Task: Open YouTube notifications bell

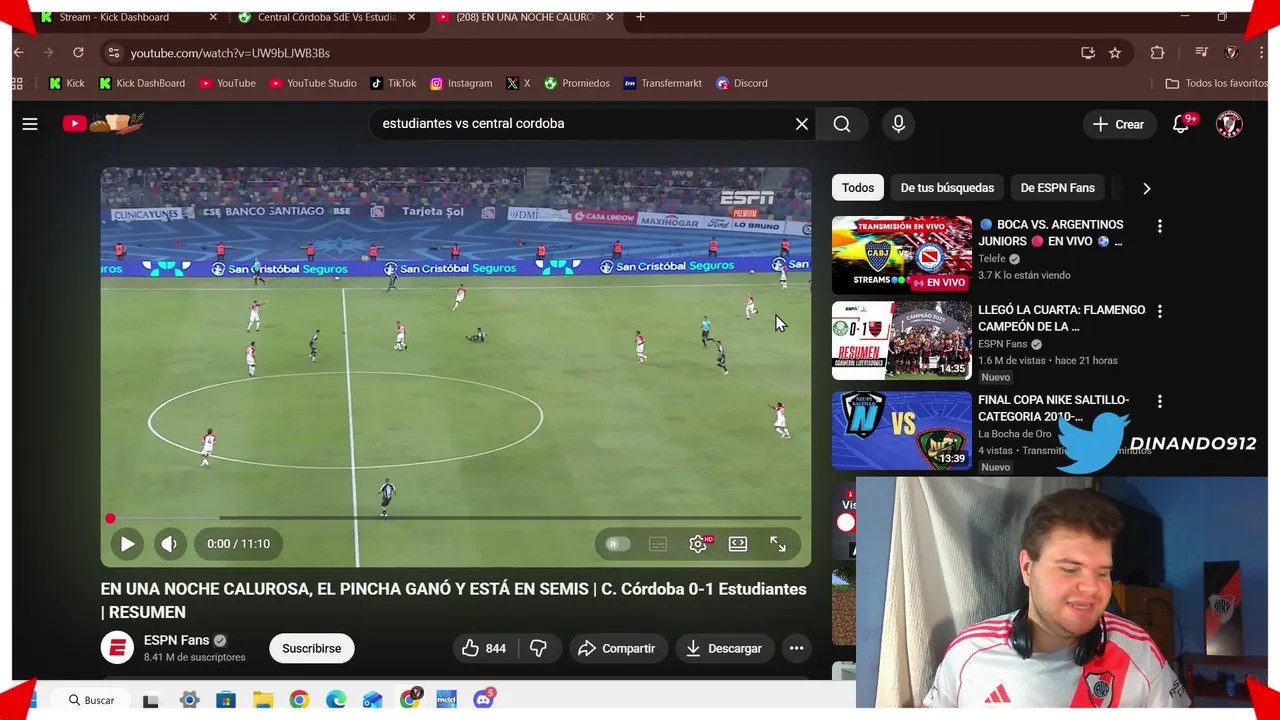Action: 1181,124
